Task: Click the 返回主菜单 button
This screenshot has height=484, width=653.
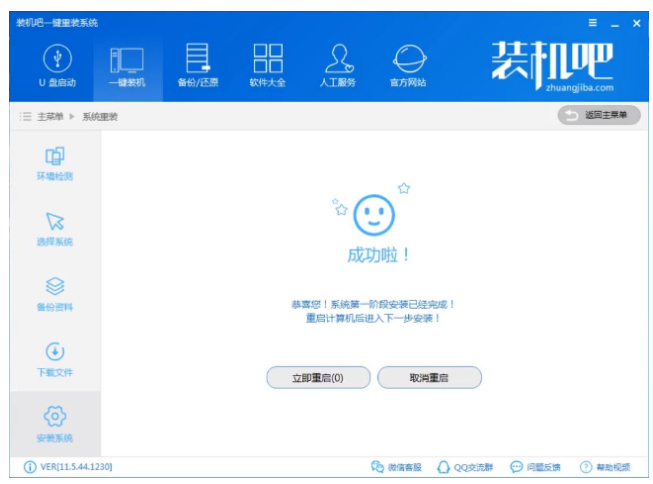Action: click(598, 115)
